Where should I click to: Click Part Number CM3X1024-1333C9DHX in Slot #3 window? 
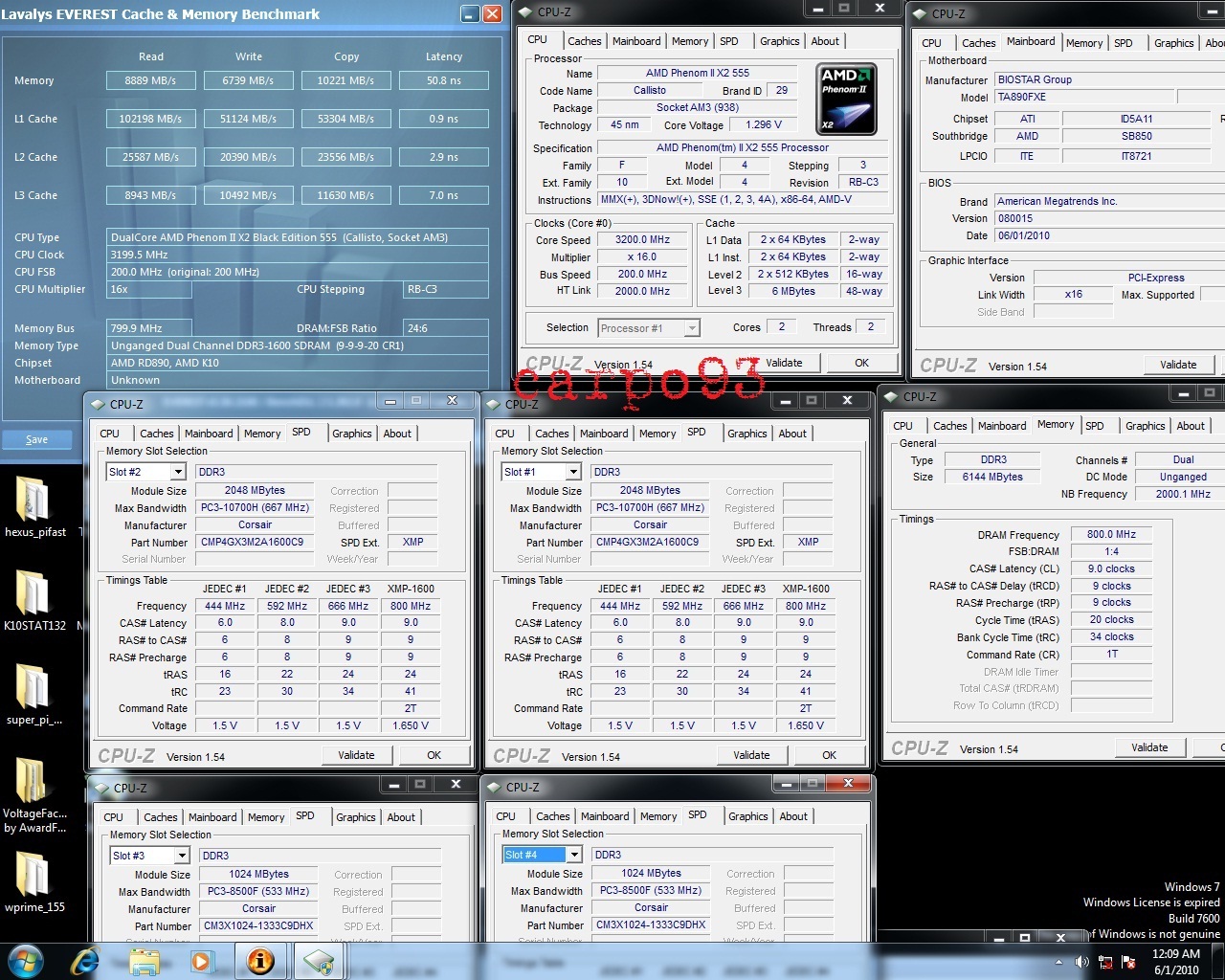(x=258, y=926)
